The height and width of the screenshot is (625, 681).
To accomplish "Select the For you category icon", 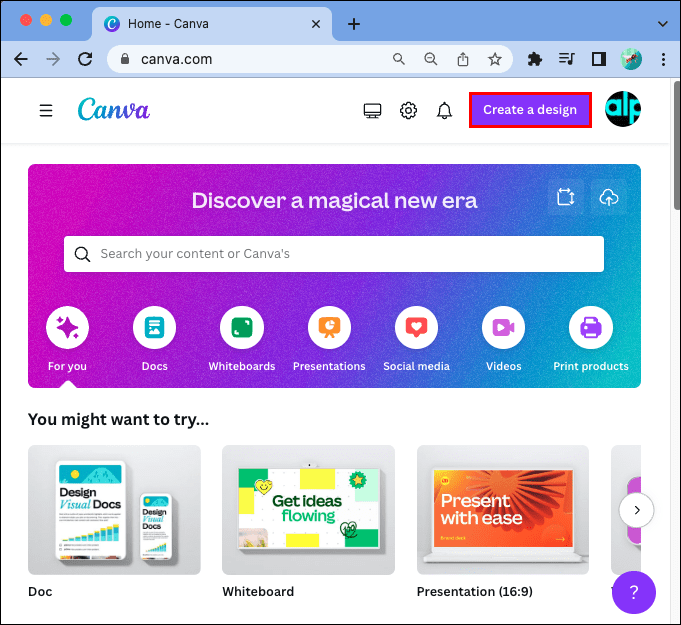I will [67, 327].
